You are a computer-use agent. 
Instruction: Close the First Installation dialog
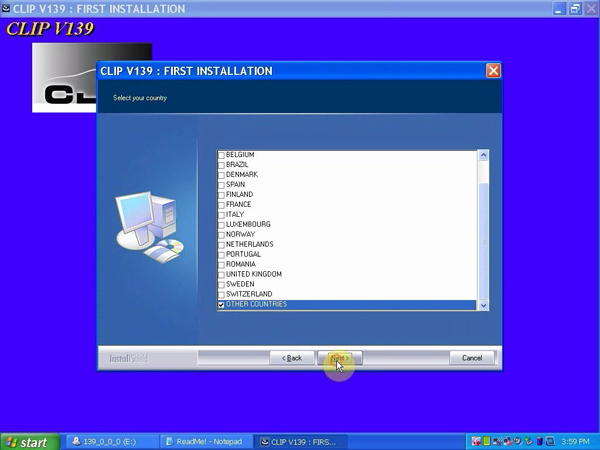493,71
